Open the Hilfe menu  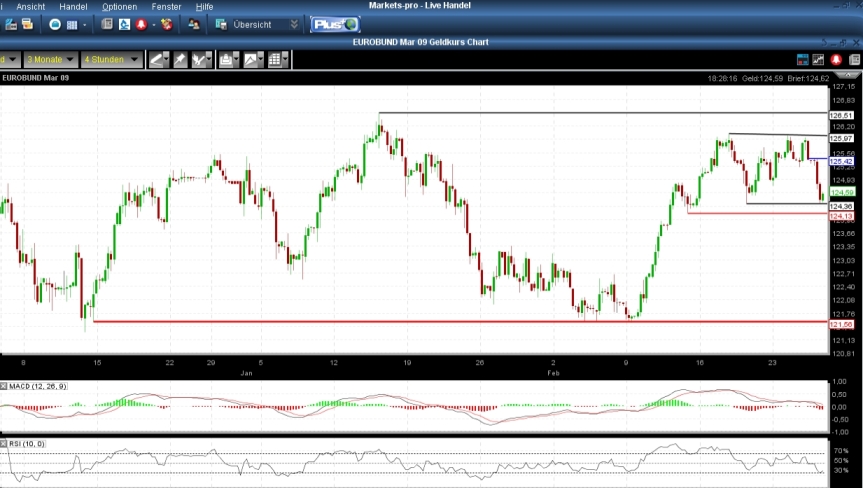pyautogui.click(x=204, y=7)
